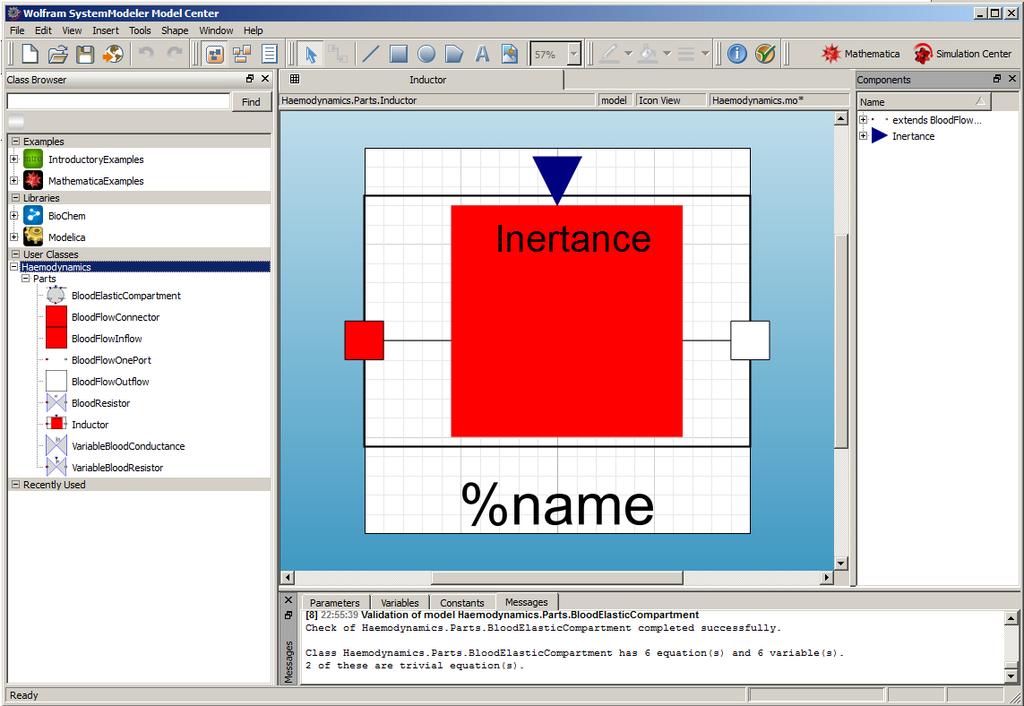Switch to Diagram View toolbar button
The height and width of the screenshot is (706, 1024).
click(242, 54)
